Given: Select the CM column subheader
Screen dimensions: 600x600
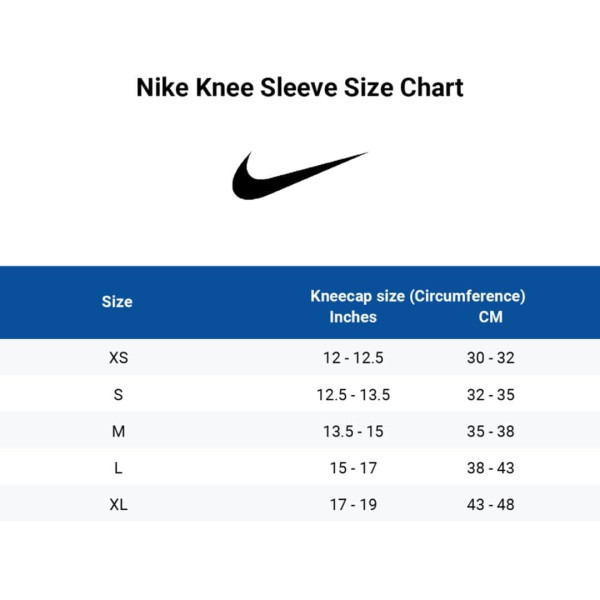Looking at the screenshot, I should tap(490, 317).
